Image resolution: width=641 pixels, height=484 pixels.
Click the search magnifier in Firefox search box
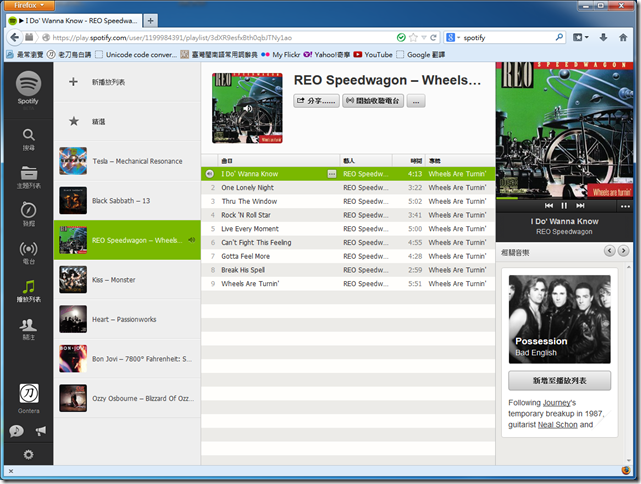coord(559,38)
